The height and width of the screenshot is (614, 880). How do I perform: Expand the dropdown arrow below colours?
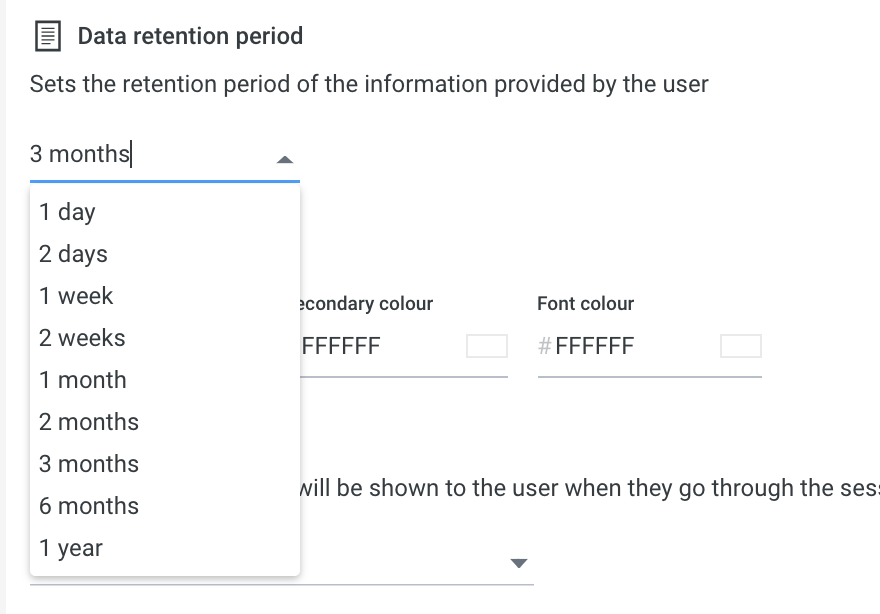pos(519,563)
